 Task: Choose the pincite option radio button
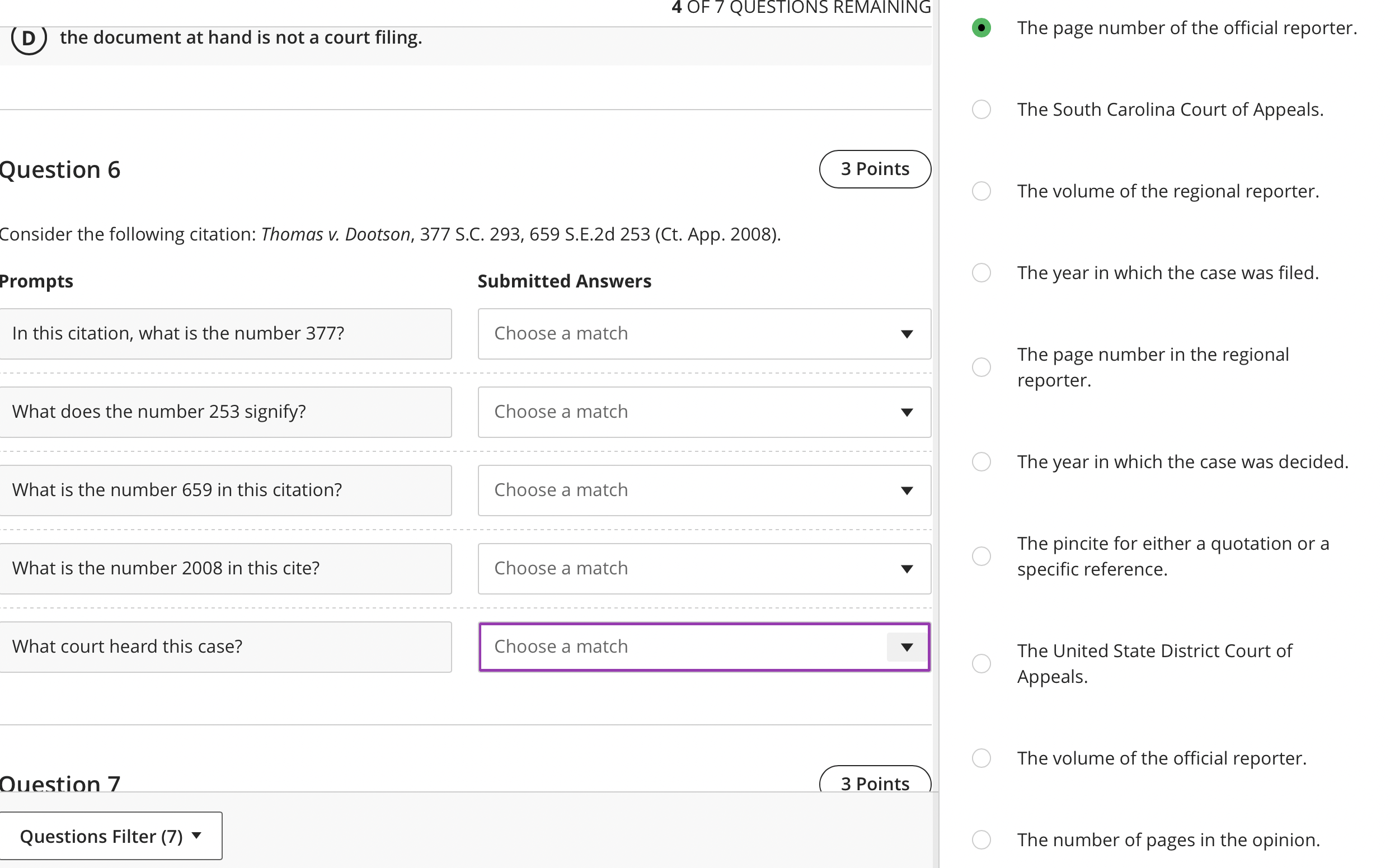pos(981,556)
